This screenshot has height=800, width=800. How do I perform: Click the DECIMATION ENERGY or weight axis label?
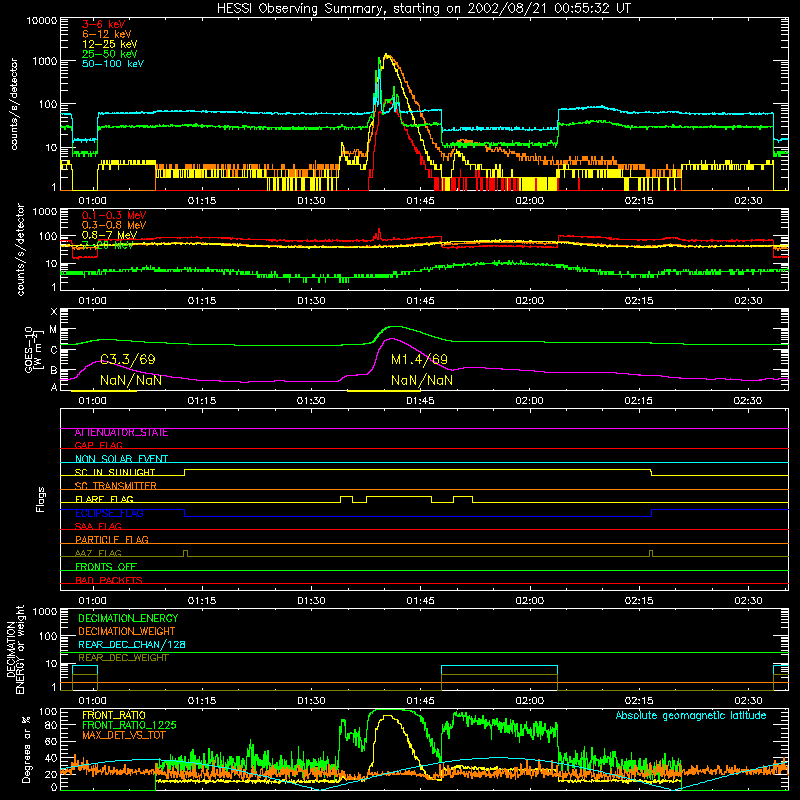point(15,649)
